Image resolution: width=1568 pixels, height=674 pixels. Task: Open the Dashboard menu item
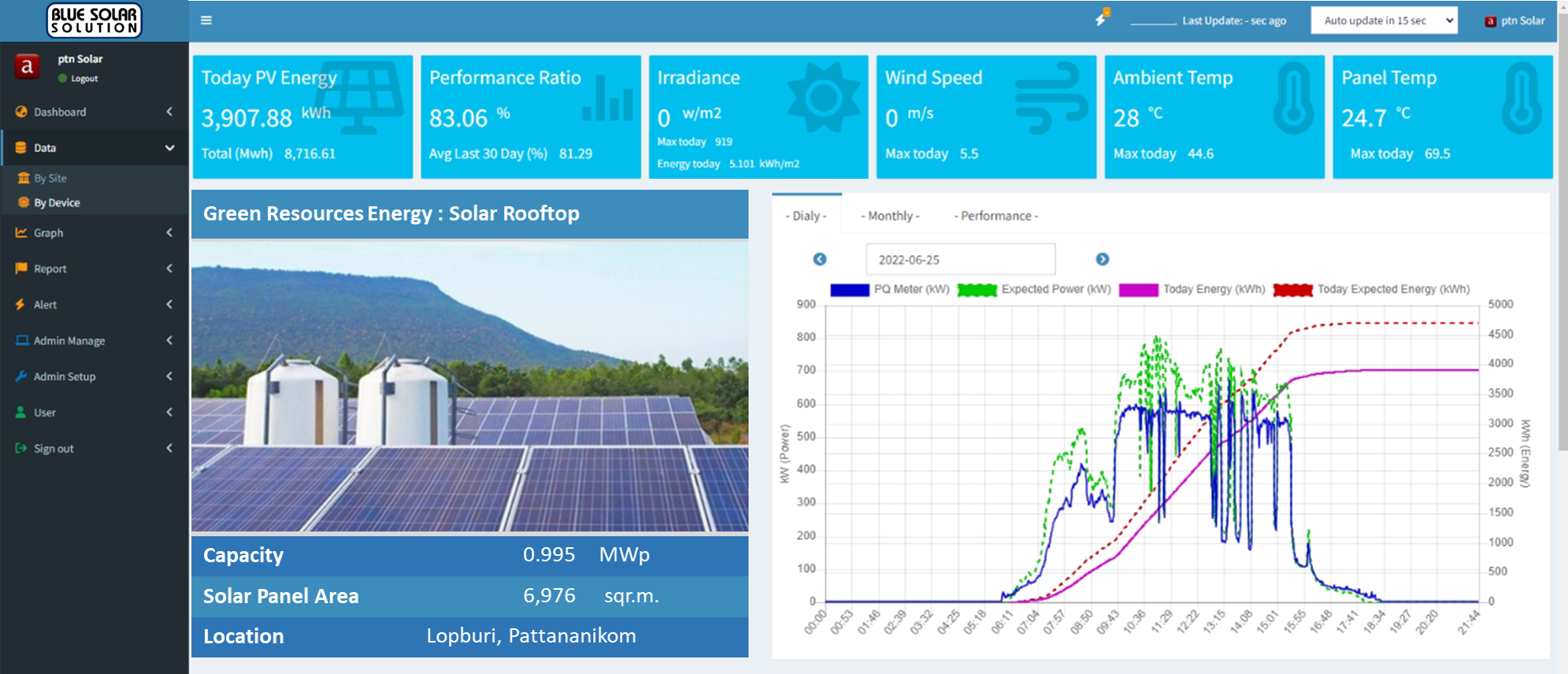tap(95, 112)
